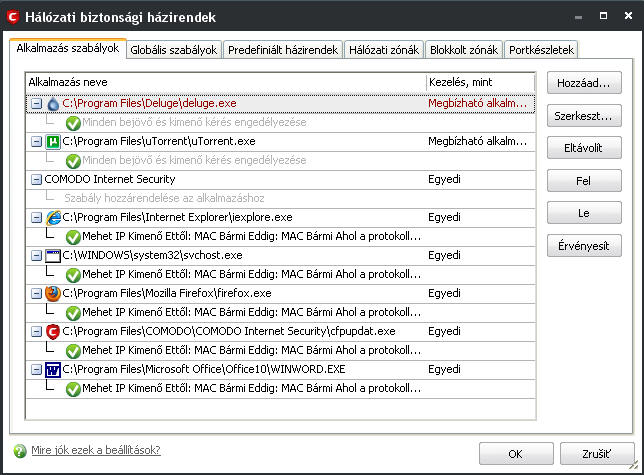The width and height of the screenshot is (644, 475).
Task: Move rule down with Le button
Action: (x=584, y=213)
